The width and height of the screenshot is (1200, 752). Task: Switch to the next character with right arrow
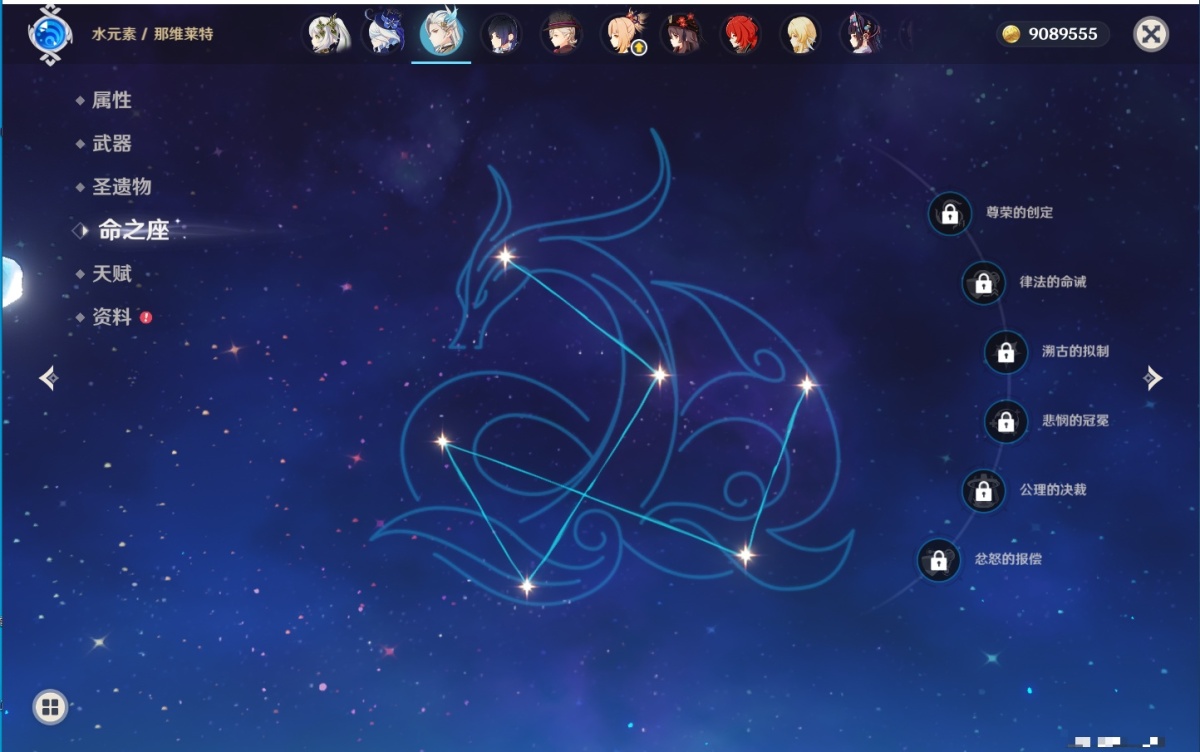tap(1153, 377)
